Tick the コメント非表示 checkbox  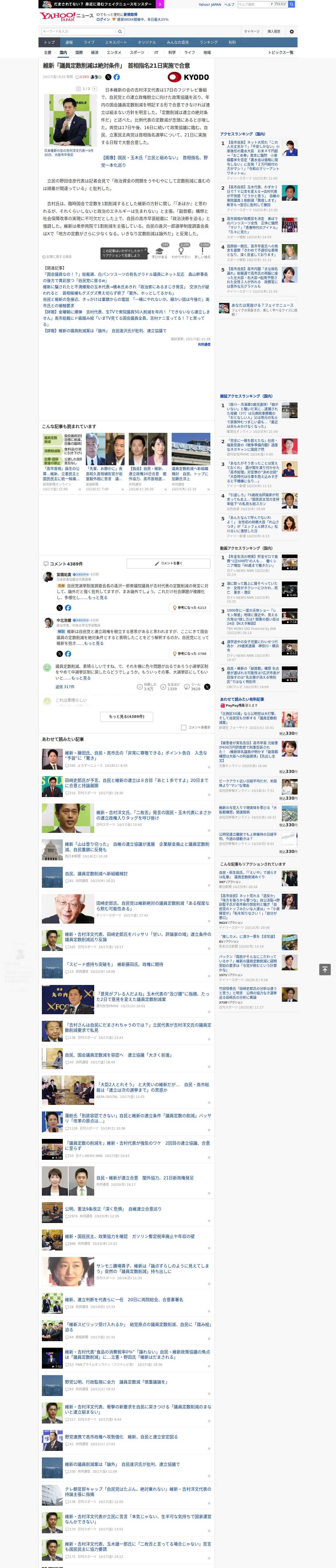pos(183,727)
